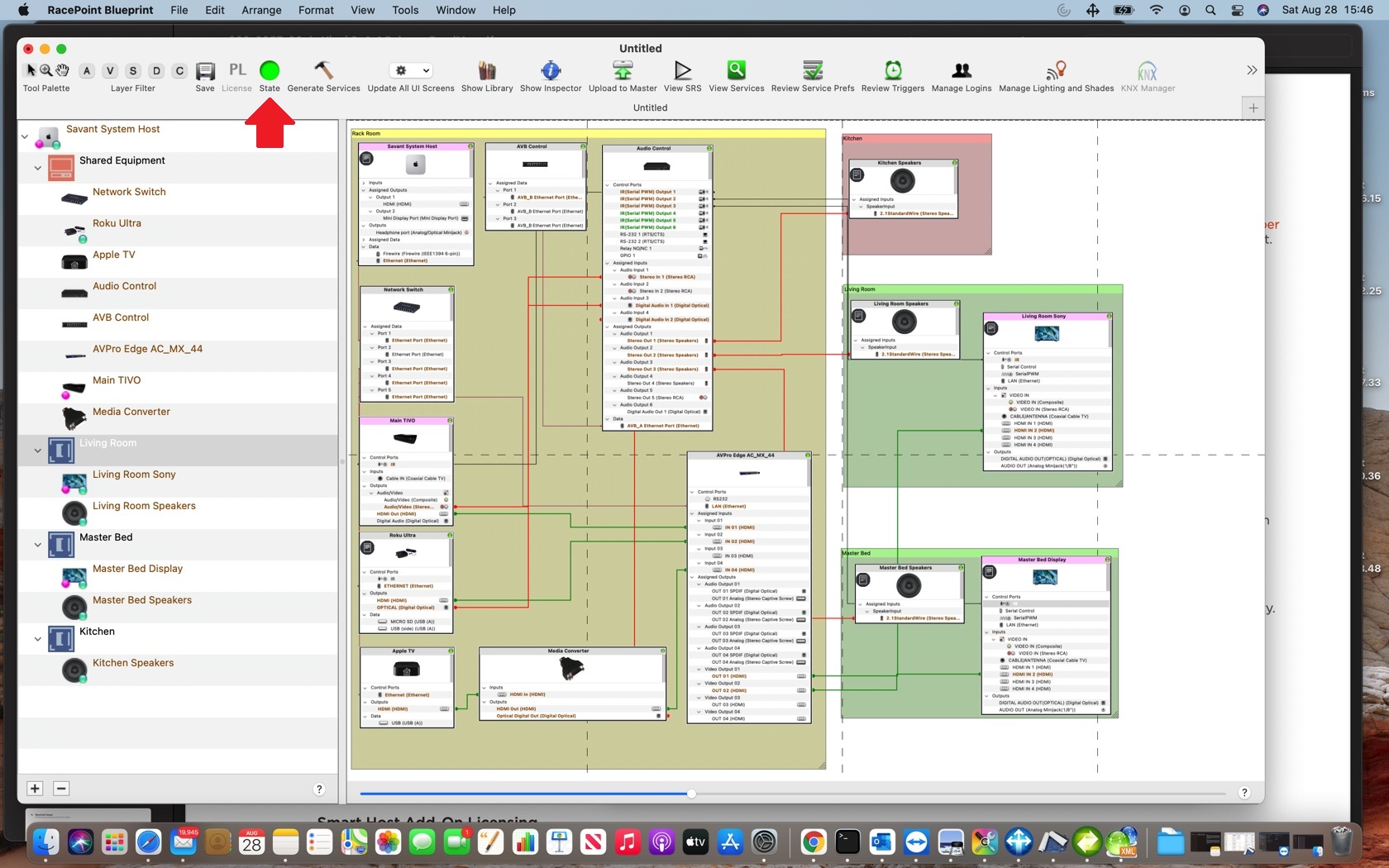Viewport: 1389px width, 868px height.
Task: Click the Save floppy disk toolbar icon
Action: pyautogui.click(x=205, y=71)
